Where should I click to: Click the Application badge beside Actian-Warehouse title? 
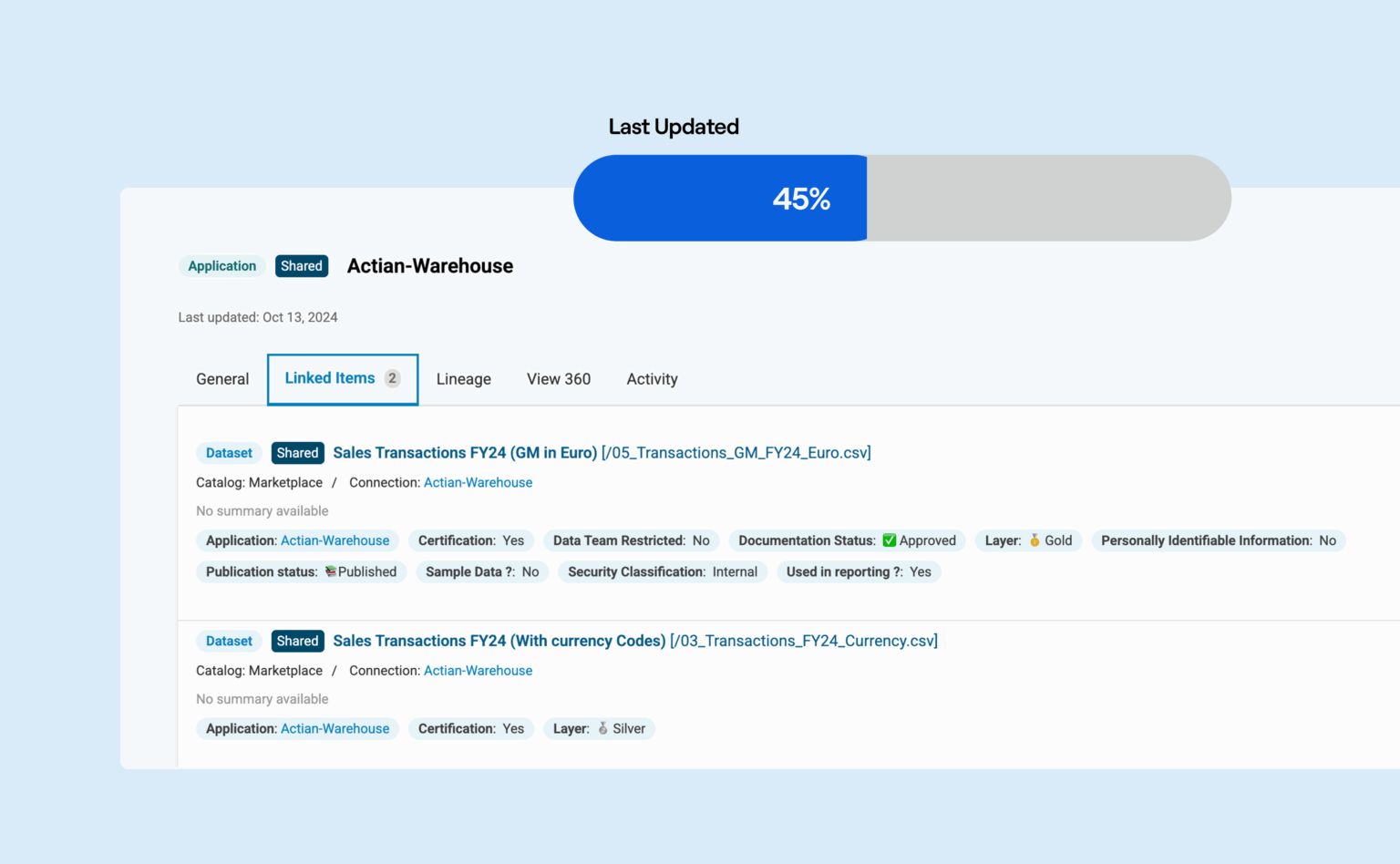[x=221, y=266]
